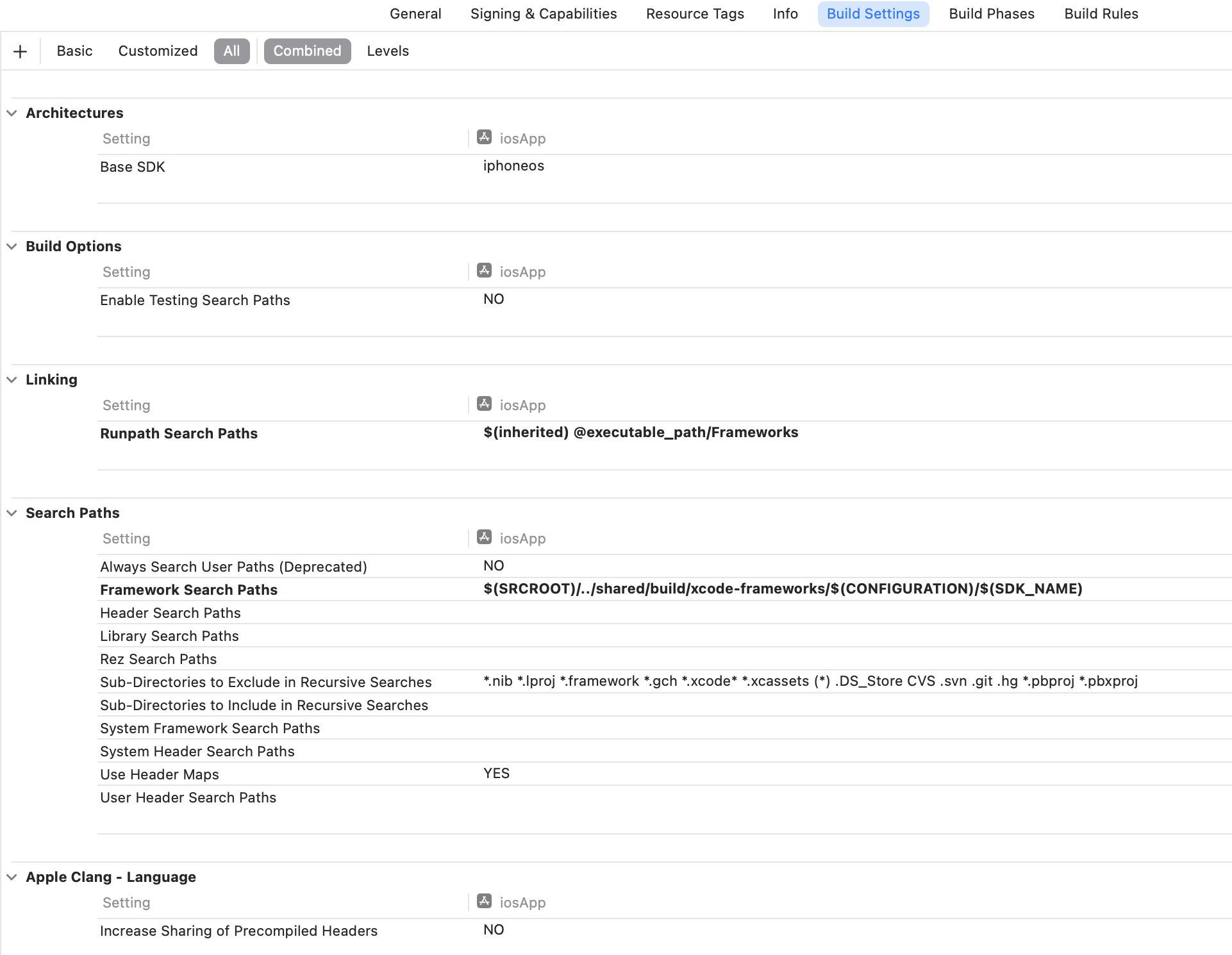Switch to the Build Phases tab
Screen dimensions: 1232x955
pos(991,14)
